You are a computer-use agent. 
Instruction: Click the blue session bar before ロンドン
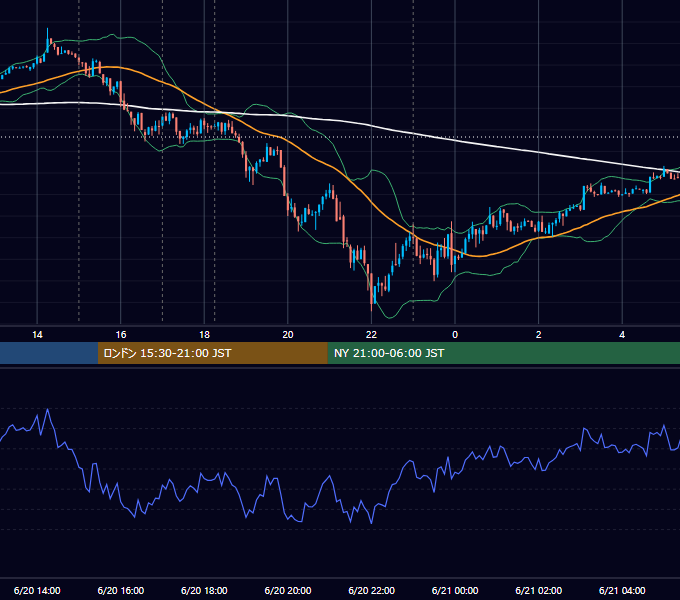[49, 353]
